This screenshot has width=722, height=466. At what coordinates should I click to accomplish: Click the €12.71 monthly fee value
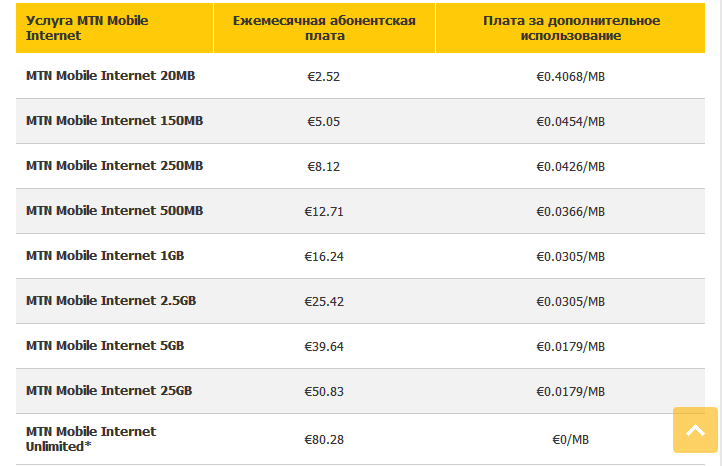(324, 211)
